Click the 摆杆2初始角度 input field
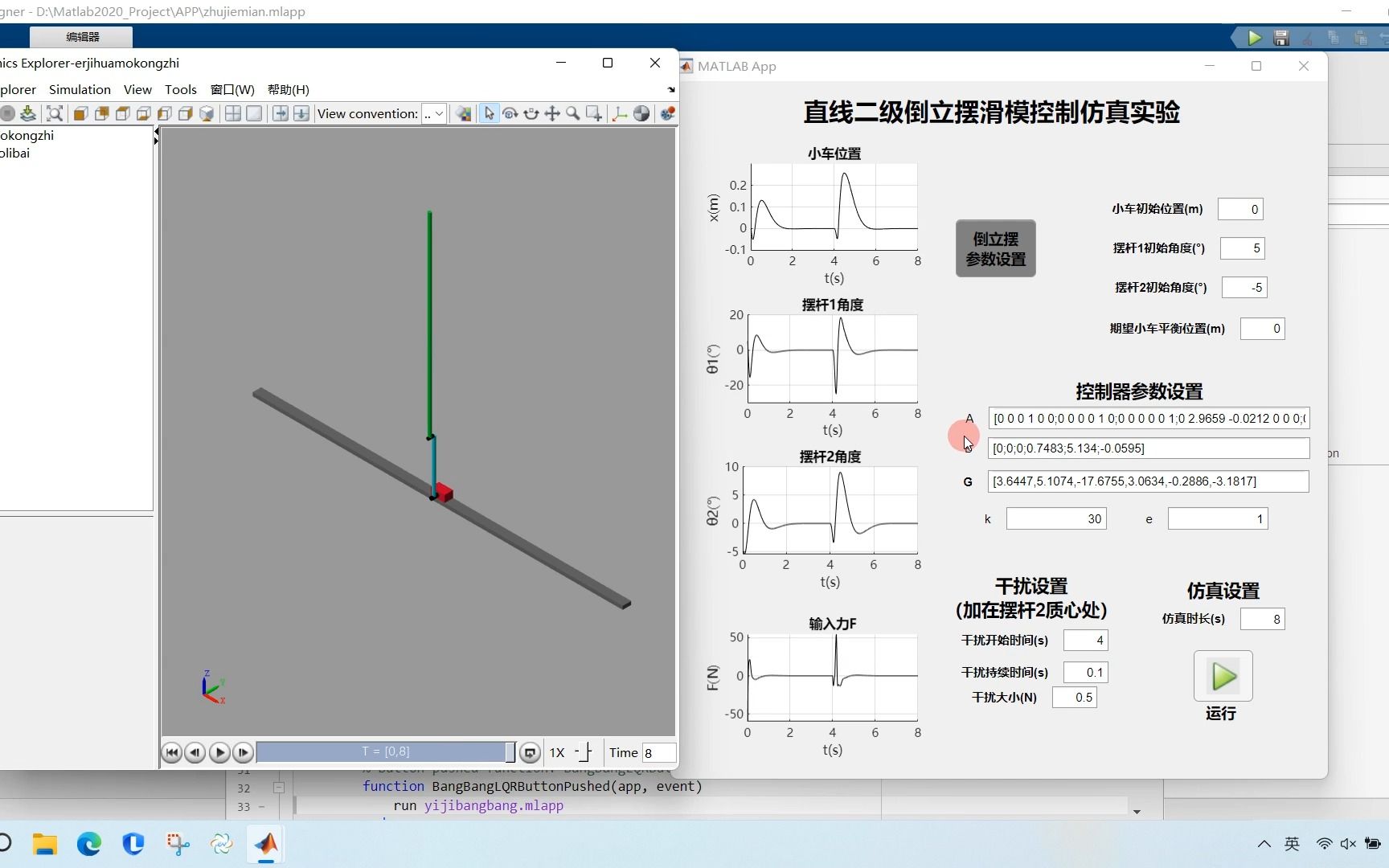Screen dimensions: 1389x868 point(1244,287)
